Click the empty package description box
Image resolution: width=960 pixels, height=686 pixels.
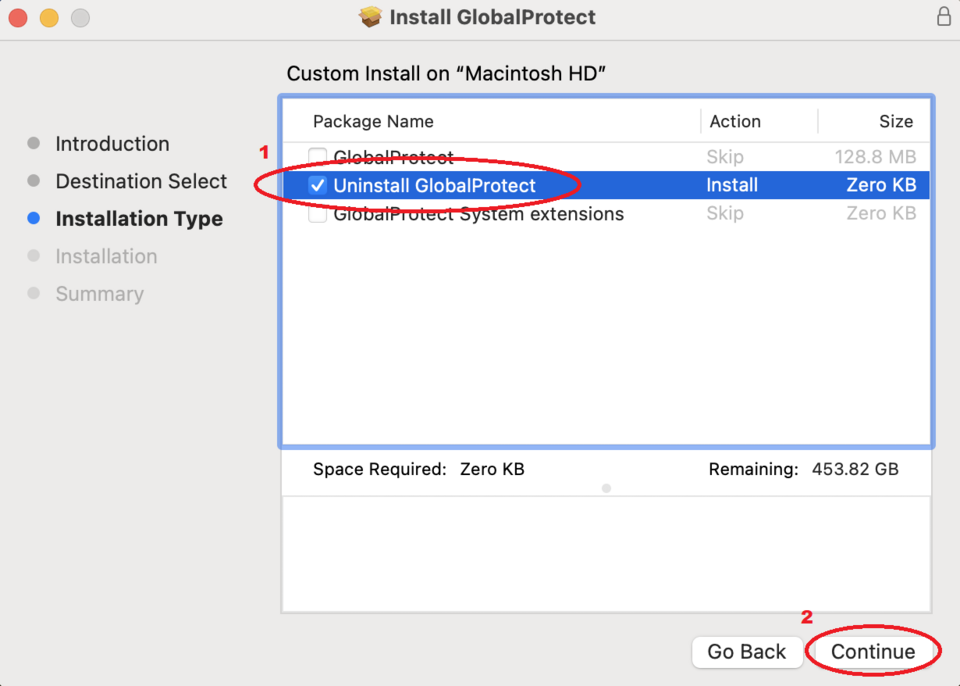coord(606,553)
